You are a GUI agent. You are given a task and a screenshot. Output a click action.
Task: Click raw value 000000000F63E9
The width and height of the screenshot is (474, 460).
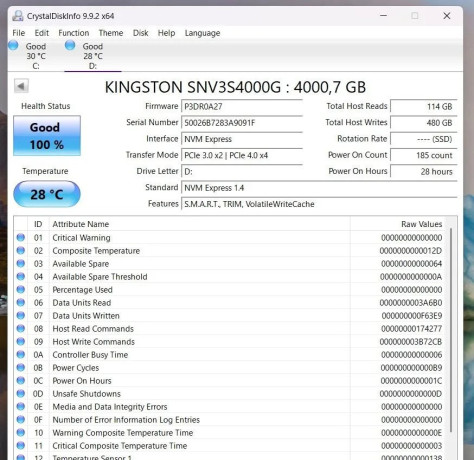coord(412,316)
